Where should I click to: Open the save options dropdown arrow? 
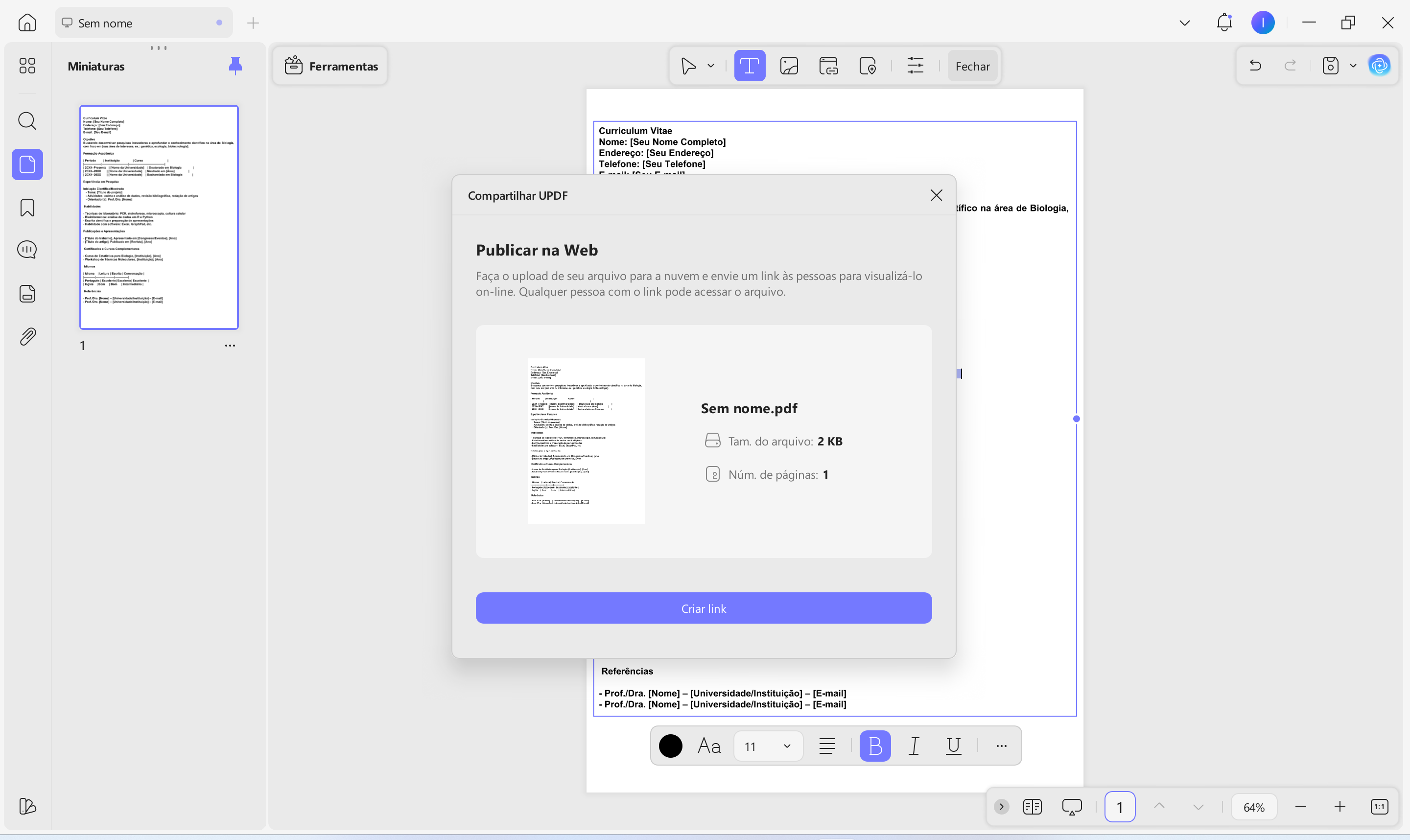click(1353, 66)
